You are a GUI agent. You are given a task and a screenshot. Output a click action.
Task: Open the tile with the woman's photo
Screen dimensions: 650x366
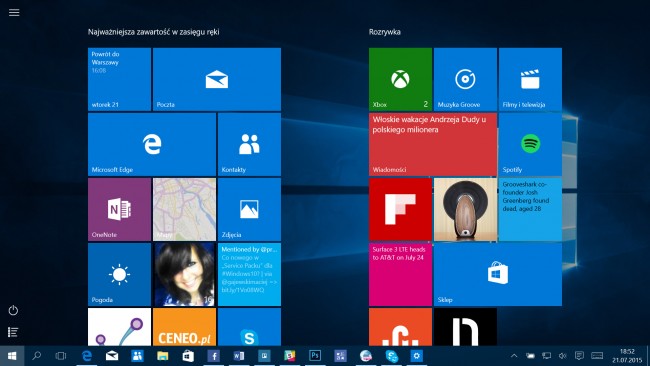[x=184, y=274]
